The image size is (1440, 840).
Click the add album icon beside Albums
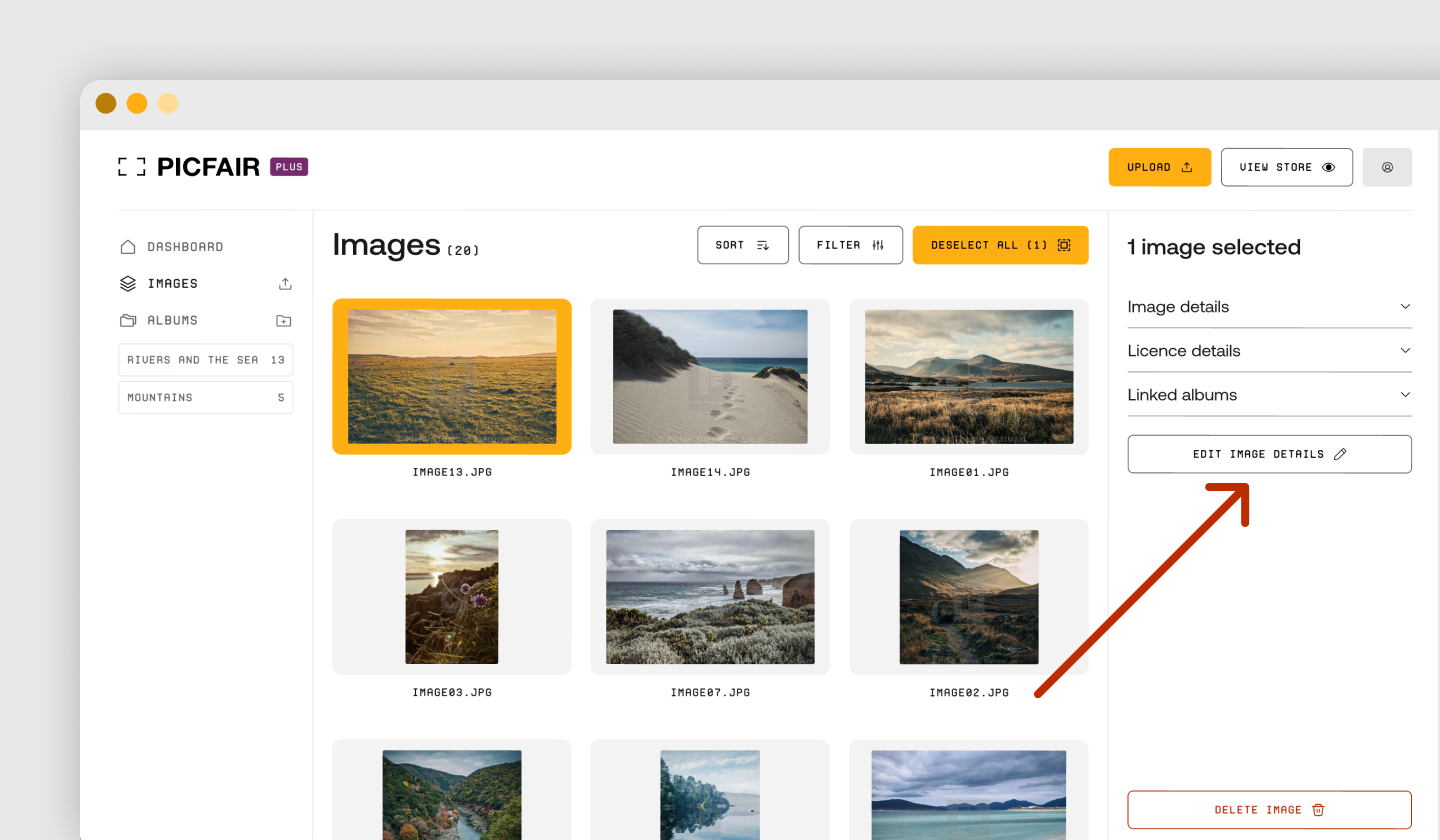pyautogui.click(x=284, y=321)
